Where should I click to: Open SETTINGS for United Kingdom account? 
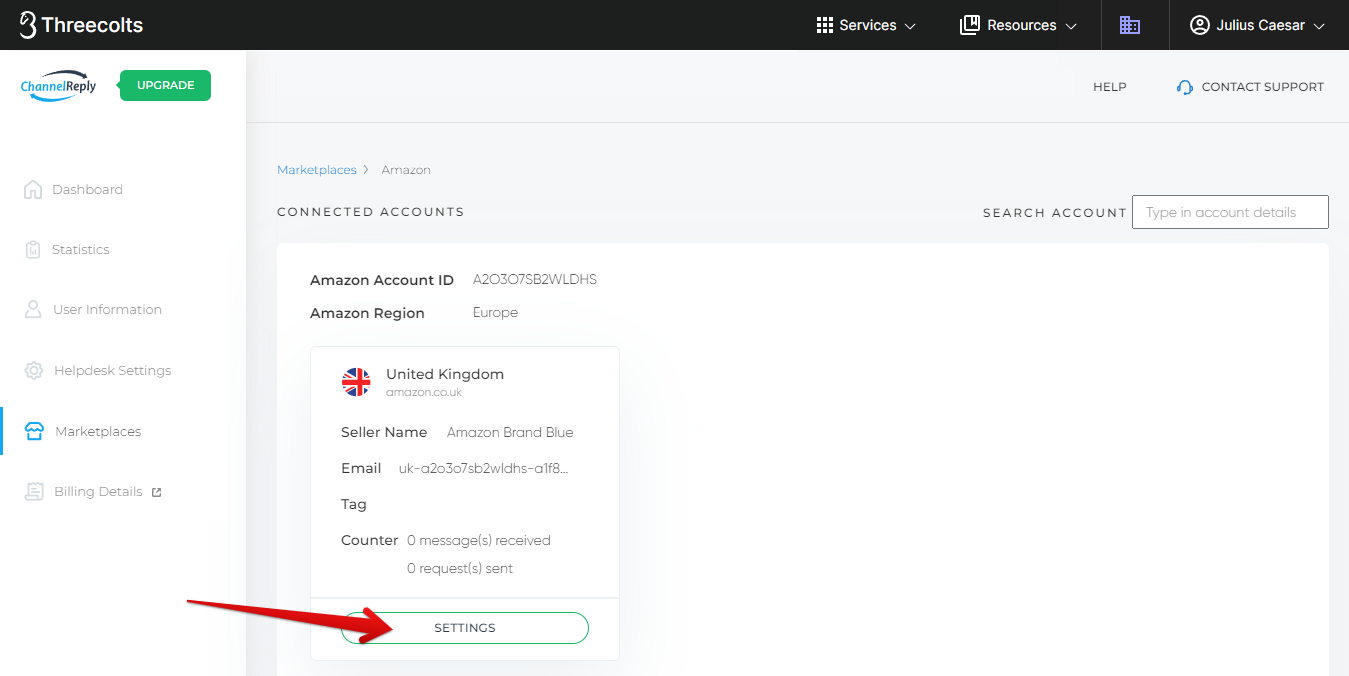[x=465, y=628]
